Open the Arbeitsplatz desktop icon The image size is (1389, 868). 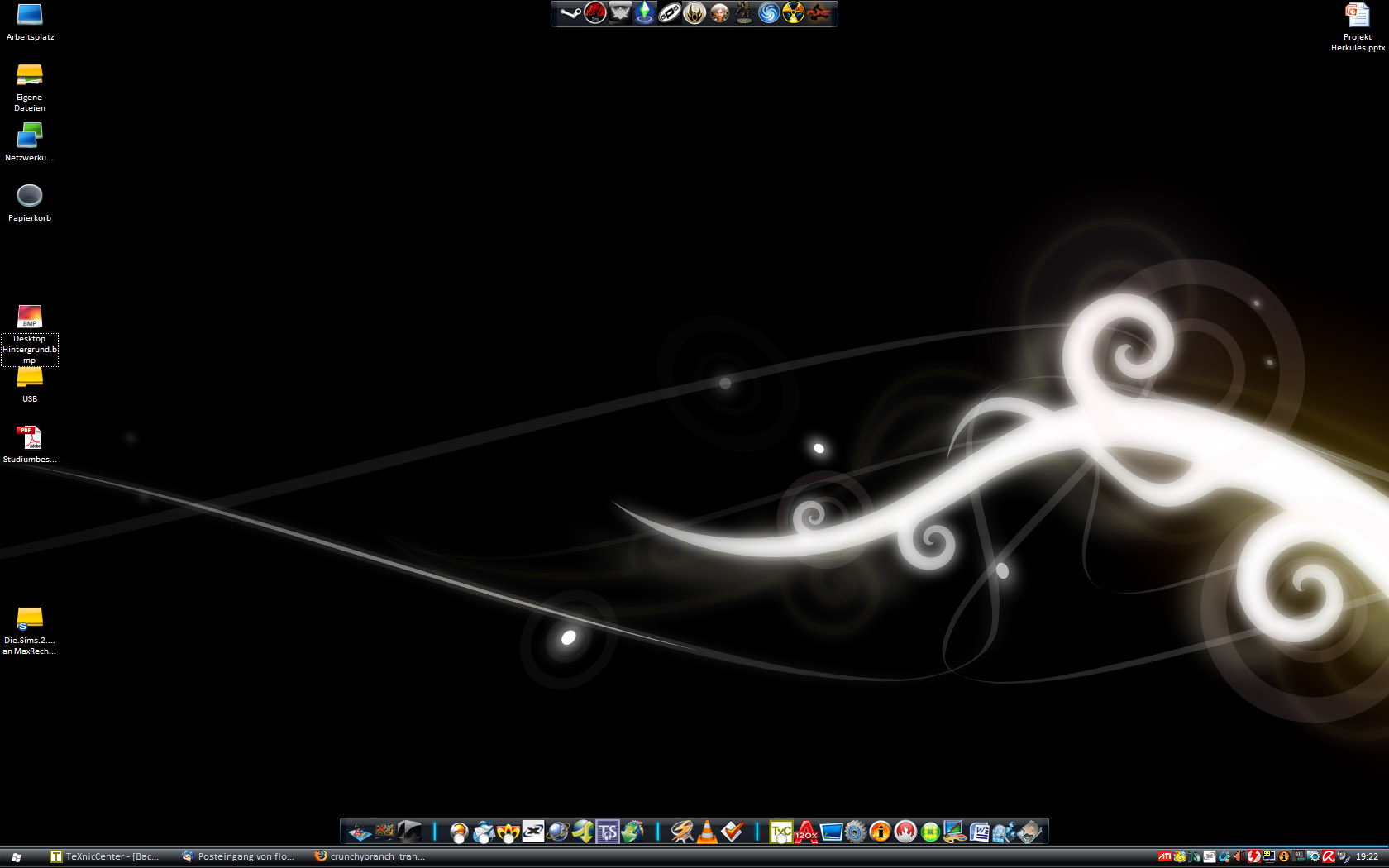[x=30, y=15]
